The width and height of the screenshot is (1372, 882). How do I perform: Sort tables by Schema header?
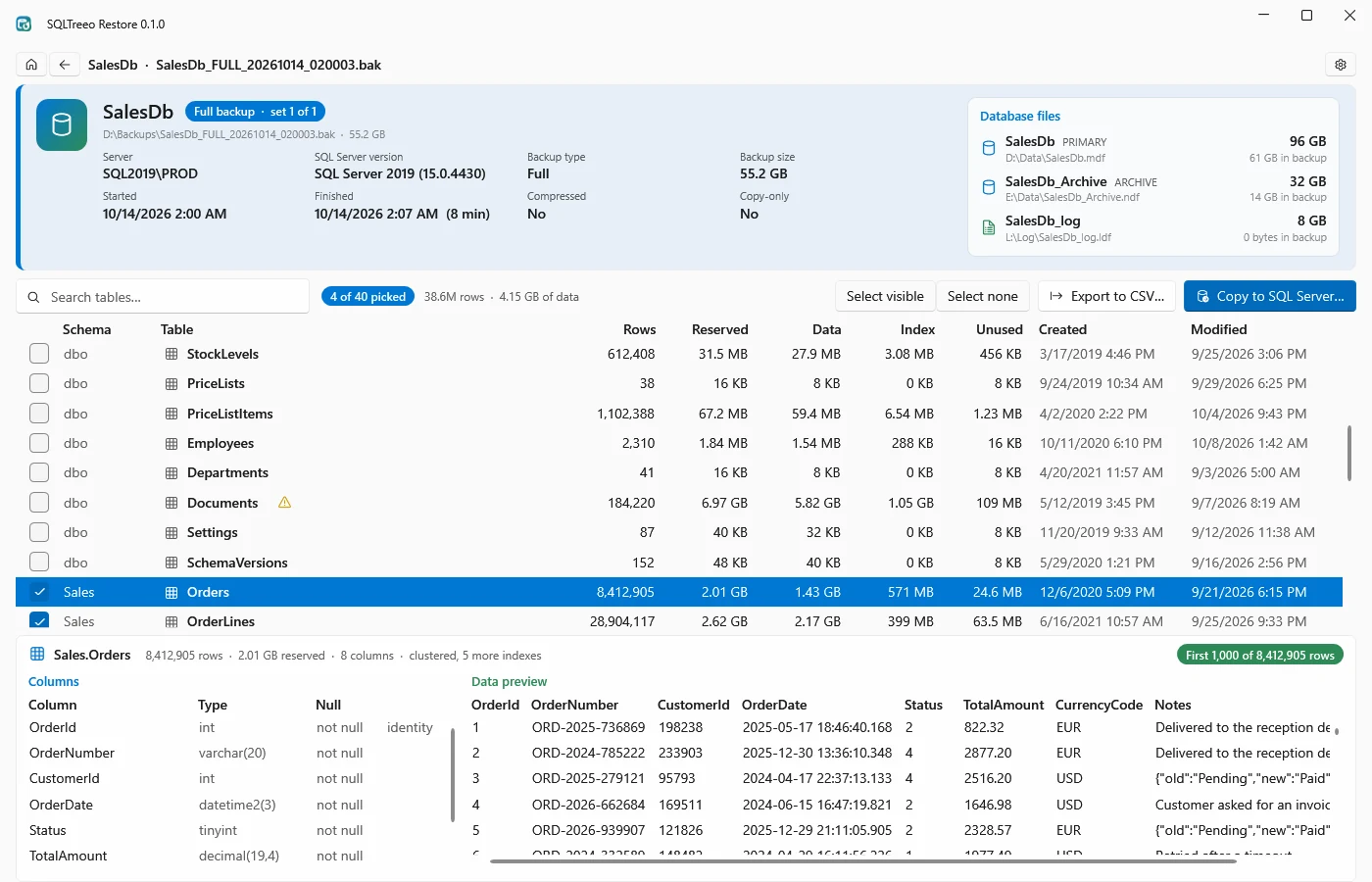pos(86,329)
